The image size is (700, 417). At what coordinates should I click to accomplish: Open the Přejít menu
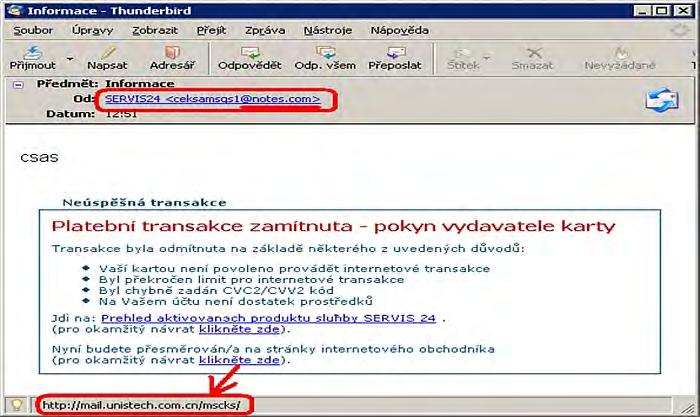(x=211, y=30)
